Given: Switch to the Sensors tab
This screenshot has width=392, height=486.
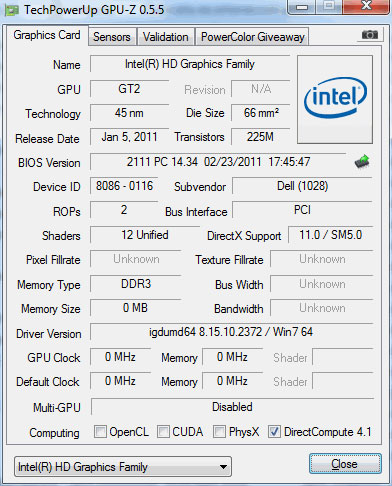Looking at the screenshot, I should point(112,37).
